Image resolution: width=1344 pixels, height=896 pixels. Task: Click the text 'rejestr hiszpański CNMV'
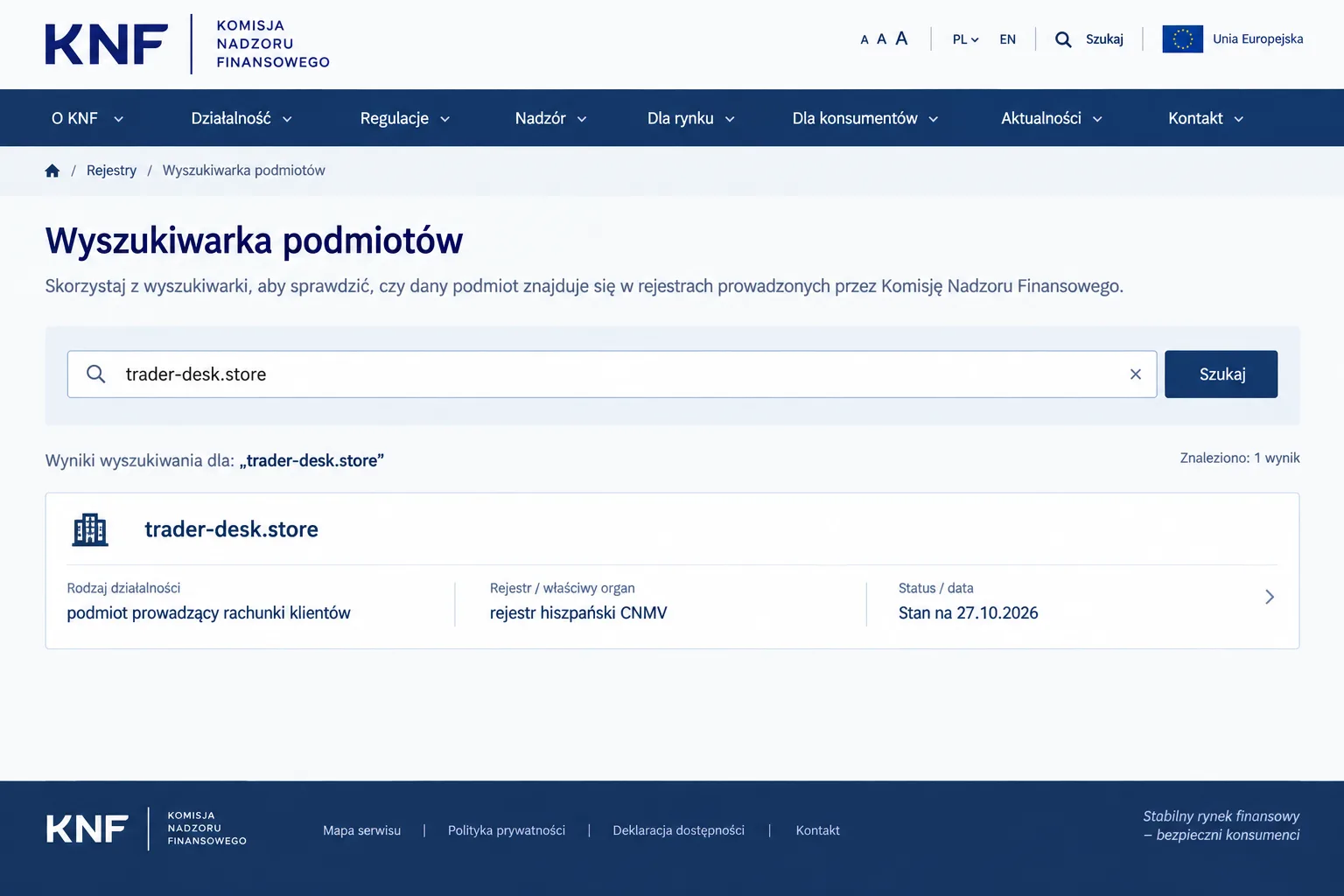click(578, 612)
